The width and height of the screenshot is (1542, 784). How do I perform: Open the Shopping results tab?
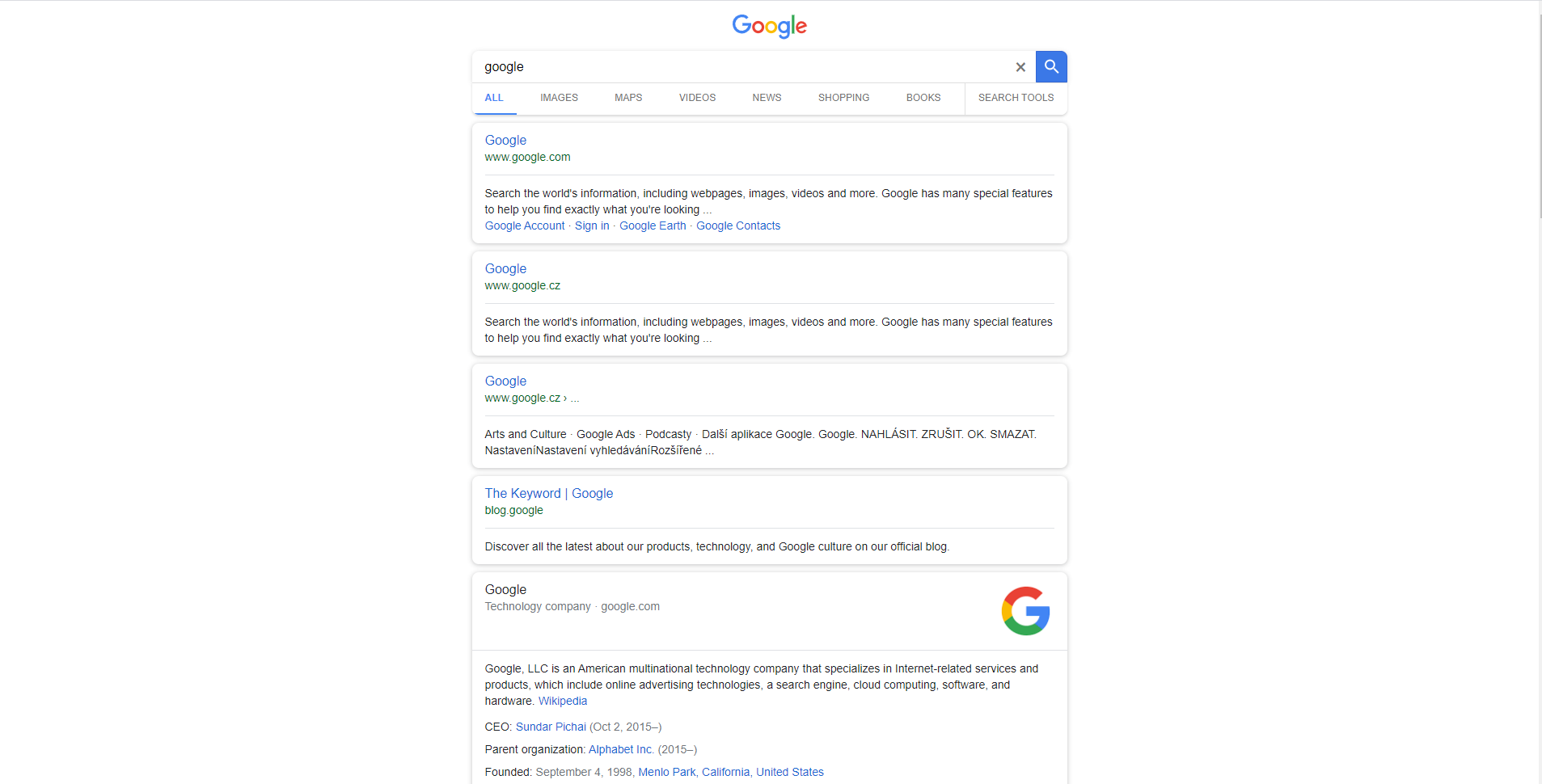point(843,98)
